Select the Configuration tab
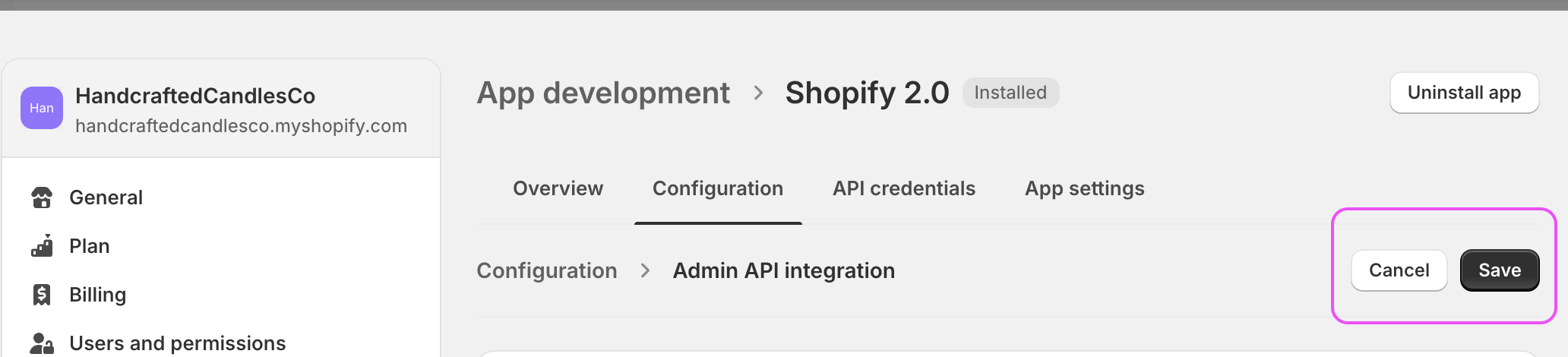This screenshot has height=357, width=1568. click(717, 188)
